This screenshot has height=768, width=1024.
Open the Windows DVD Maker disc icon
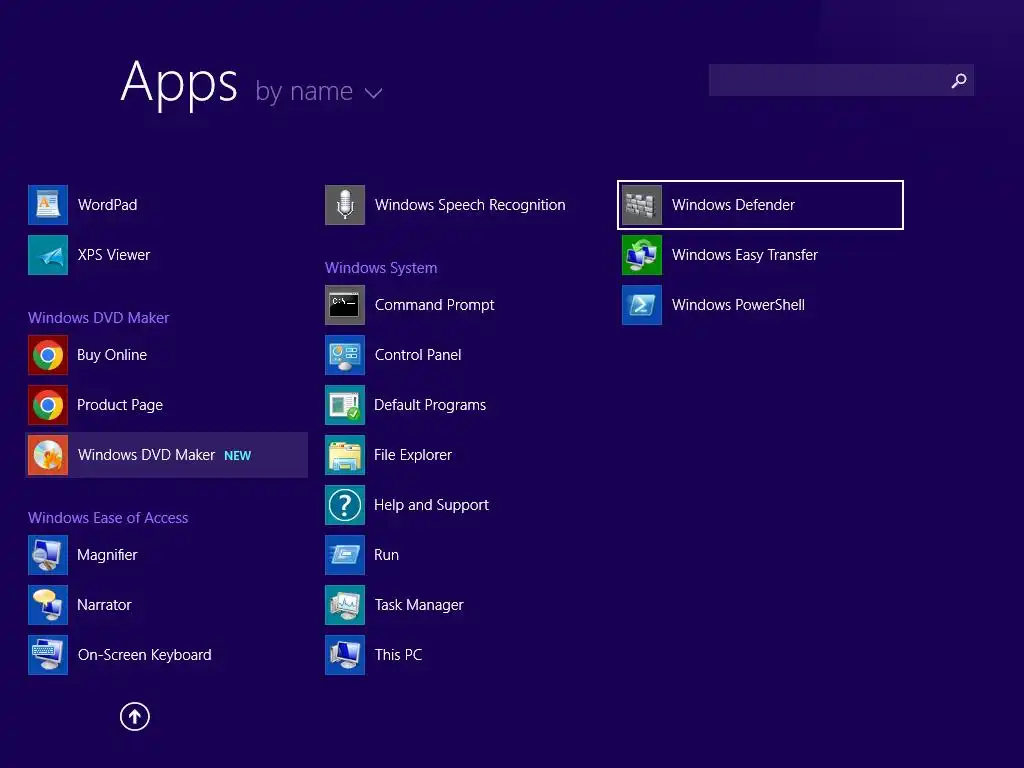coord(48,455)
